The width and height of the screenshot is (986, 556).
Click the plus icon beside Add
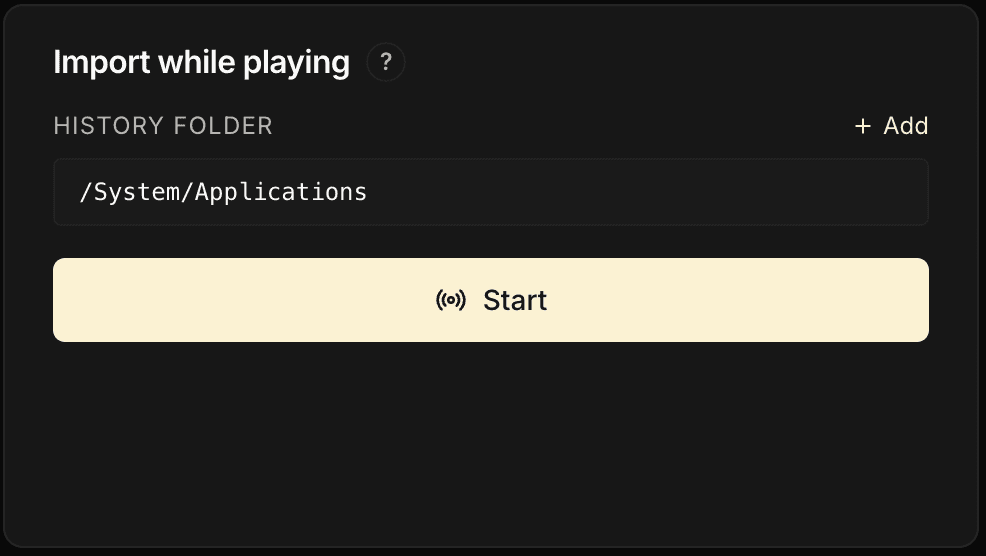click(x=863, y=127)
